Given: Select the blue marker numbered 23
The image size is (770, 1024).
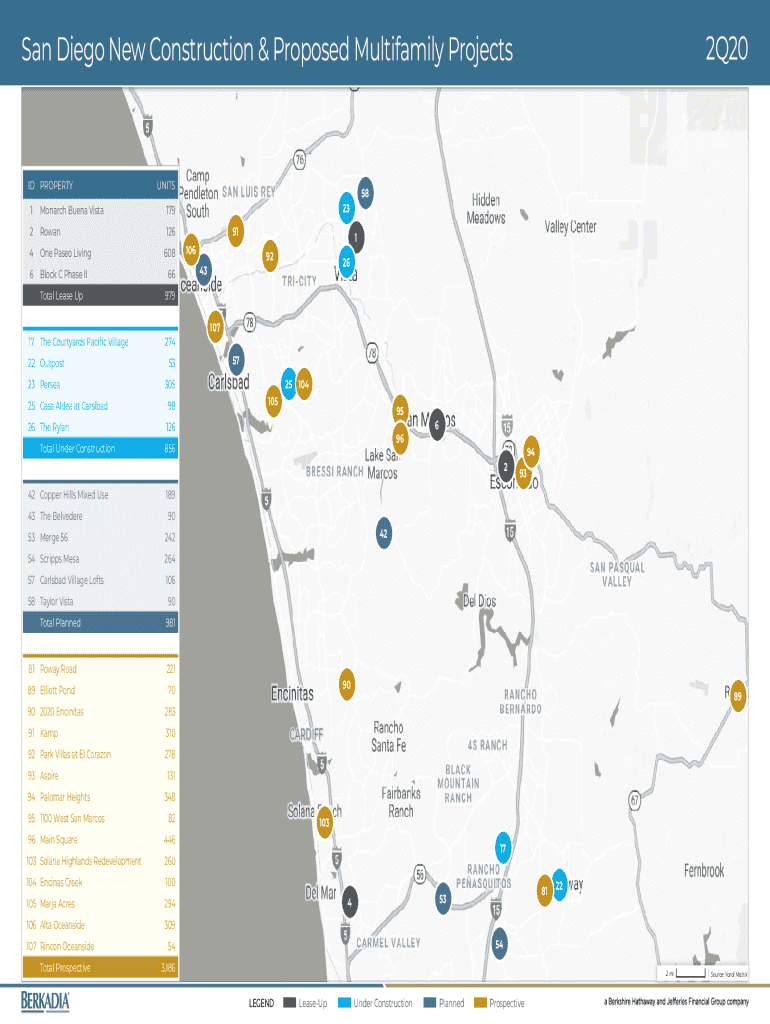Looking at the screenshot, I should pos(346,208).
